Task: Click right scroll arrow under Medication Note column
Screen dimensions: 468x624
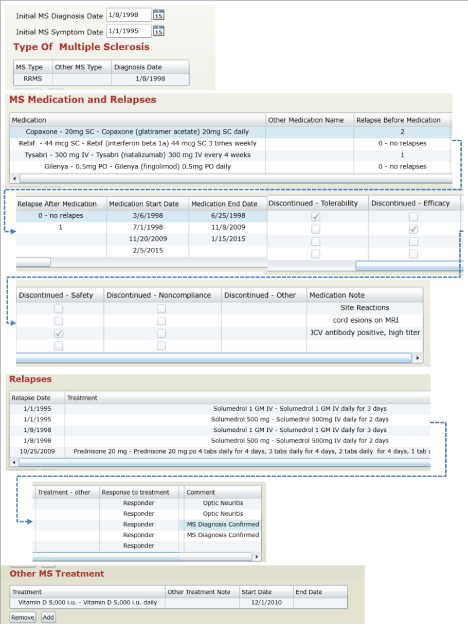Action: click(x=417, y=358)
